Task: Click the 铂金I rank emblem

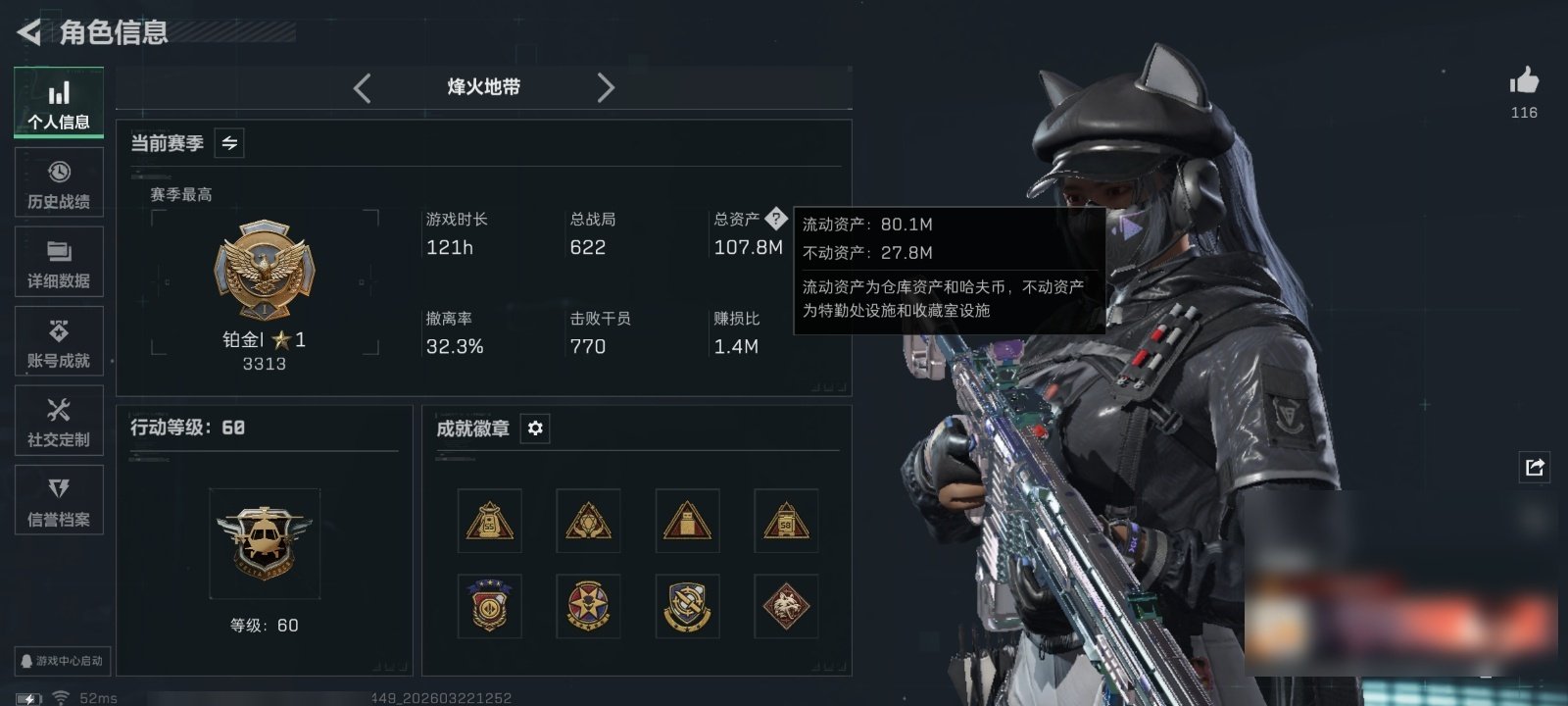Action: (265, 271)
